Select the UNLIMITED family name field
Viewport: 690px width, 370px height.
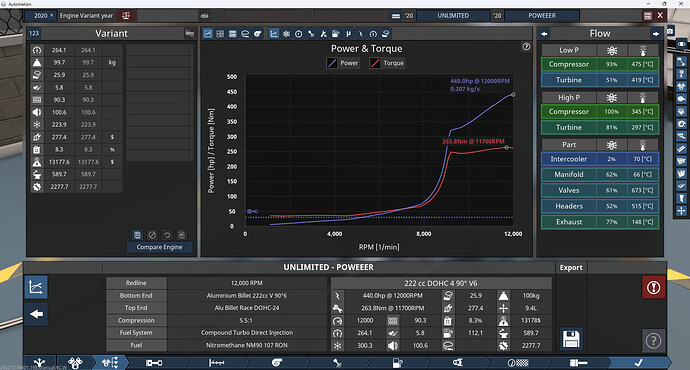tap(453, 15)
